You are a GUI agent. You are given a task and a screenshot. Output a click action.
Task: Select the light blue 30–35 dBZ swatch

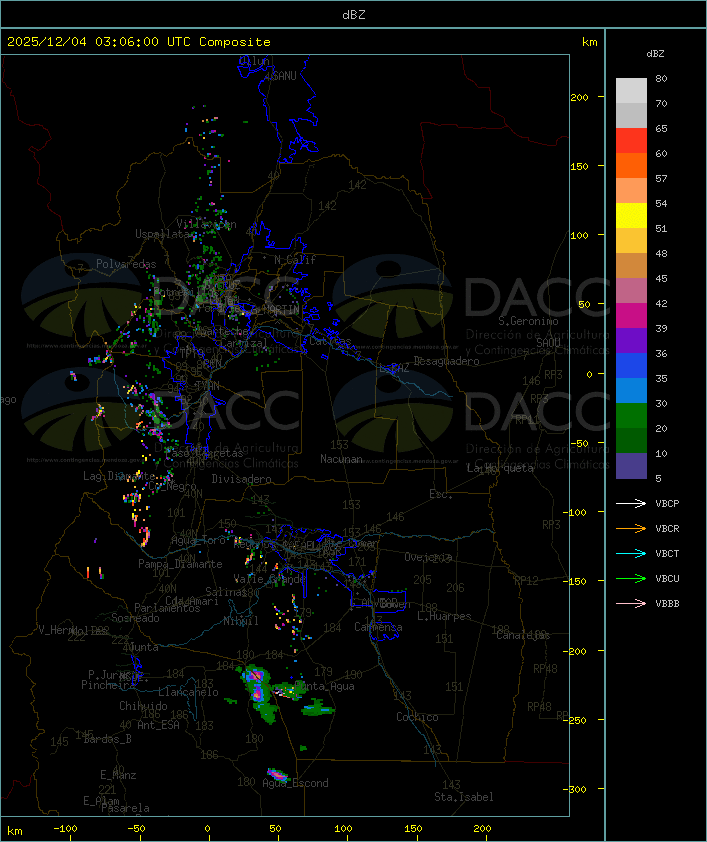point(631,391)
